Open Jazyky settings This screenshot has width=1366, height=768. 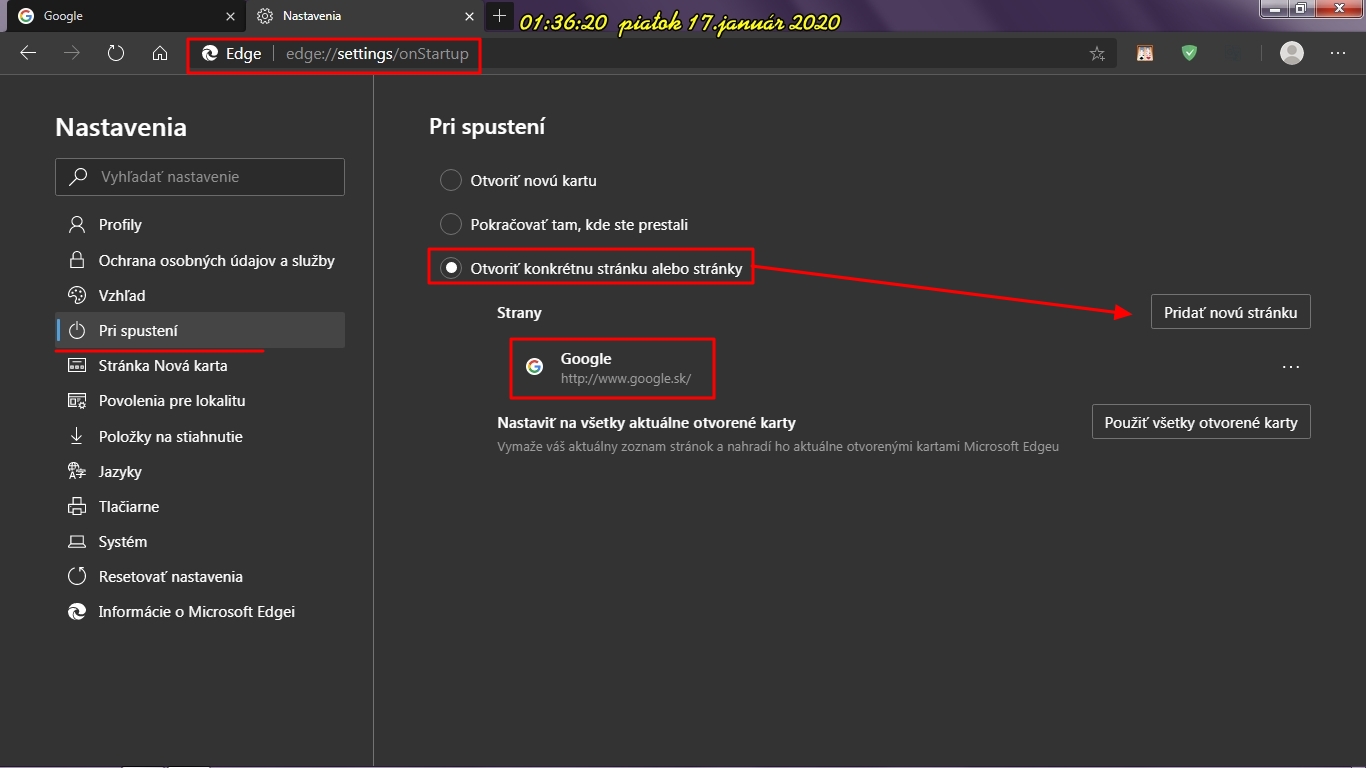click(x=200, y=471)
